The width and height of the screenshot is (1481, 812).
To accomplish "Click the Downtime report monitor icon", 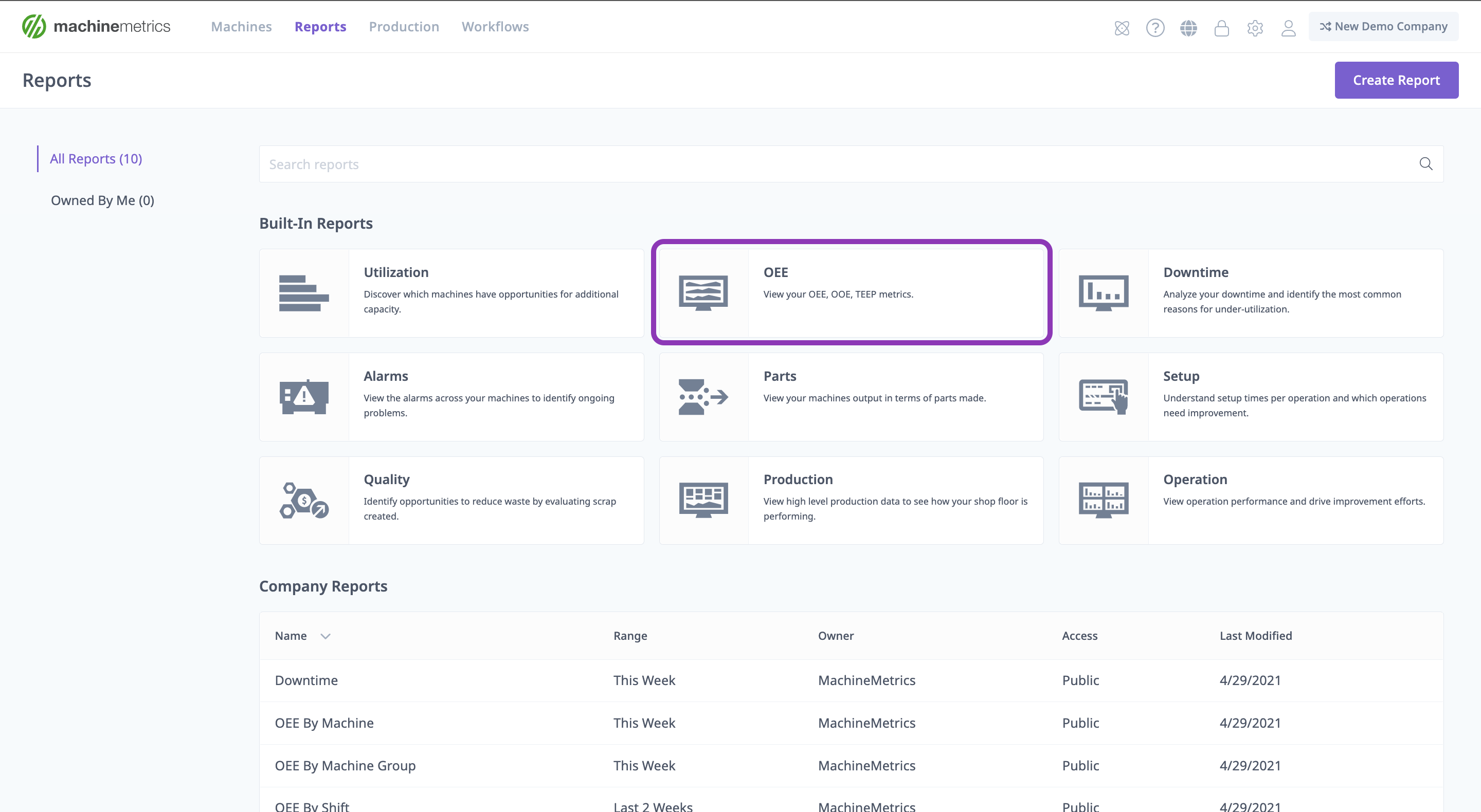I will tap(1103, 293).
